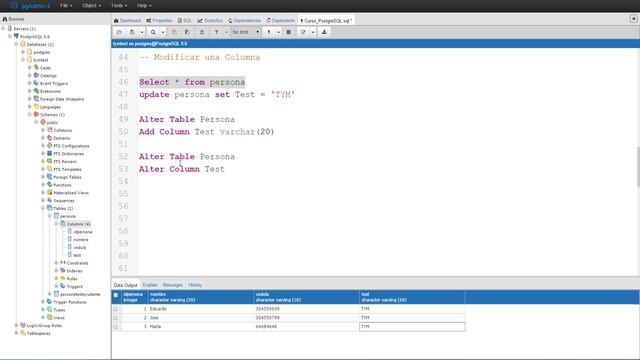Tick the row checkbox for Maria
This screenshot has width=640, height=360.
pyautogui.click(x=116, y=327)
